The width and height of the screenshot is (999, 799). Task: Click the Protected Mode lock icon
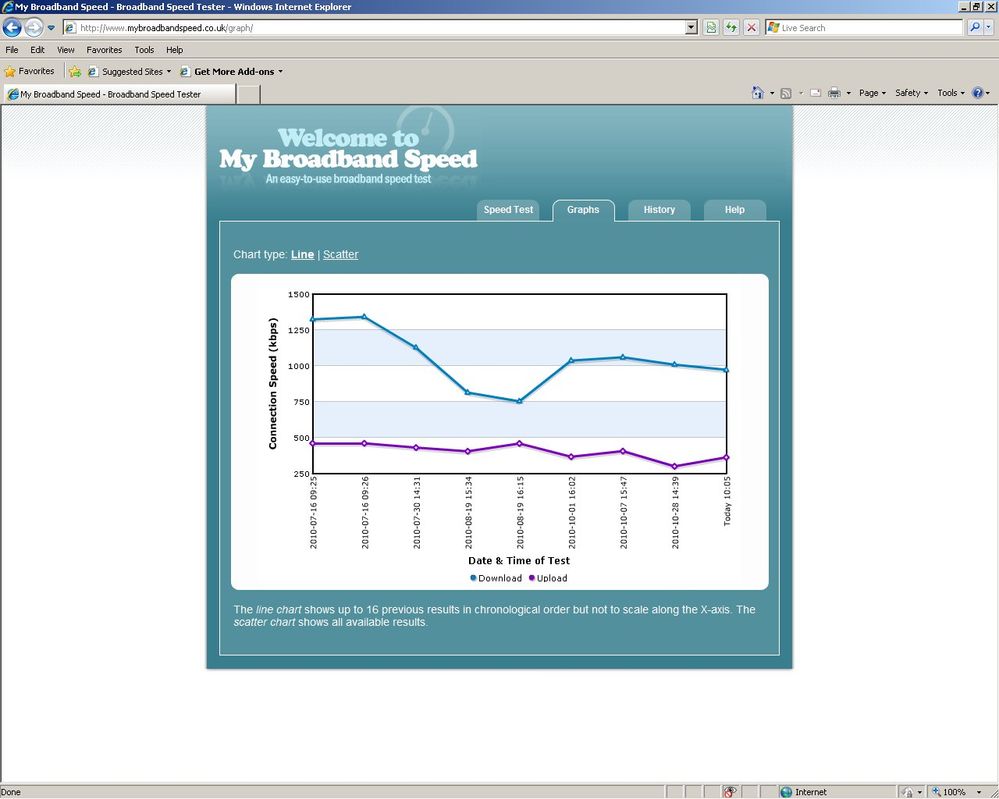coord(907,792)
